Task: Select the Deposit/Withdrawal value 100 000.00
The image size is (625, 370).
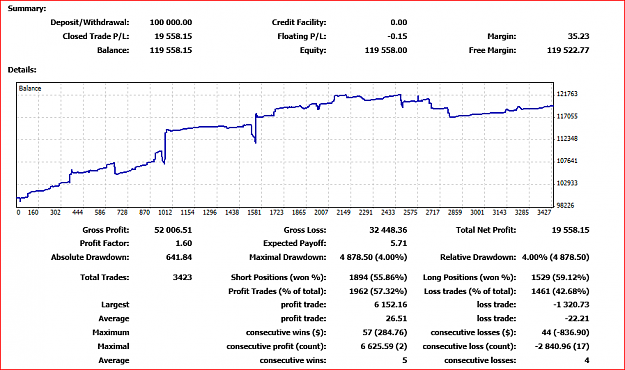Action: tap(171, 22)
